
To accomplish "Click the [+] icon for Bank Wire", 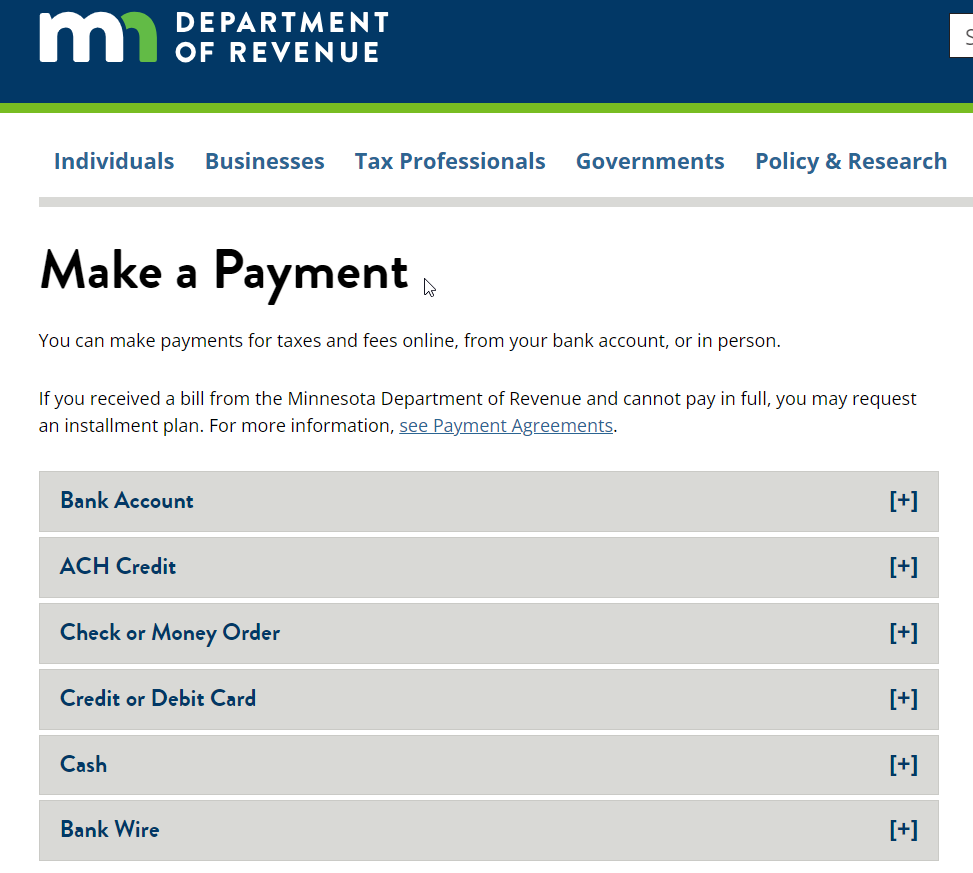I will coord(903,830).
